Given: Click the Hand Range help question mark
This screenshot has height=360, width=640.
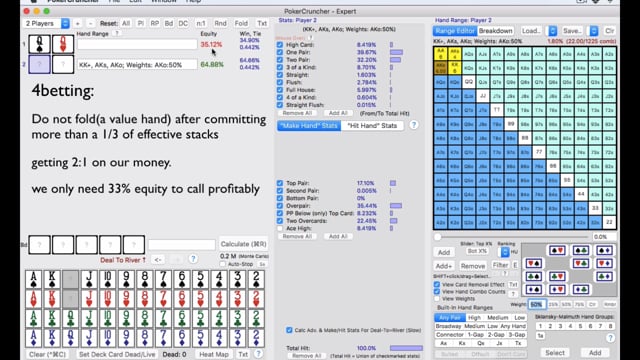Looking at the screenshot, I should [116, 33].
